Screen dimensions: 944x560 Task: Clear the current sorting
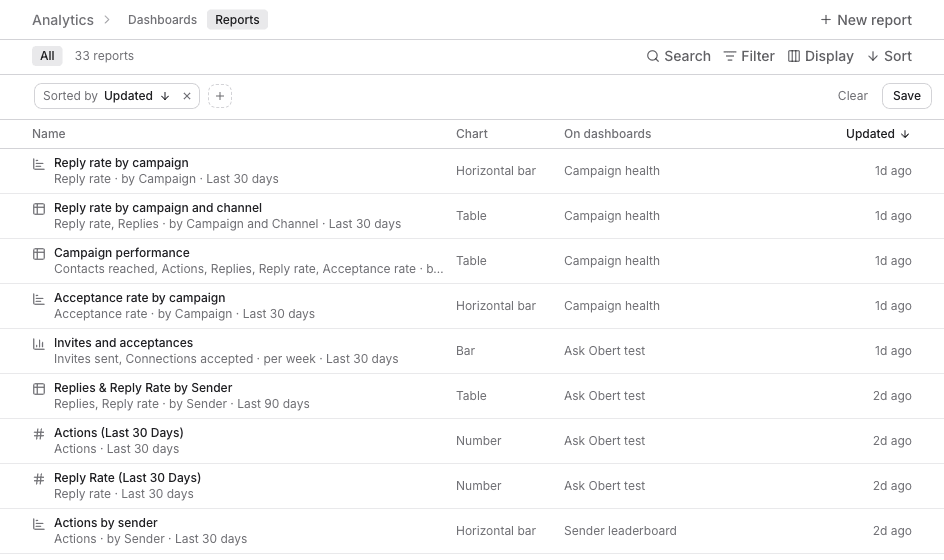(x=852, y=96)
